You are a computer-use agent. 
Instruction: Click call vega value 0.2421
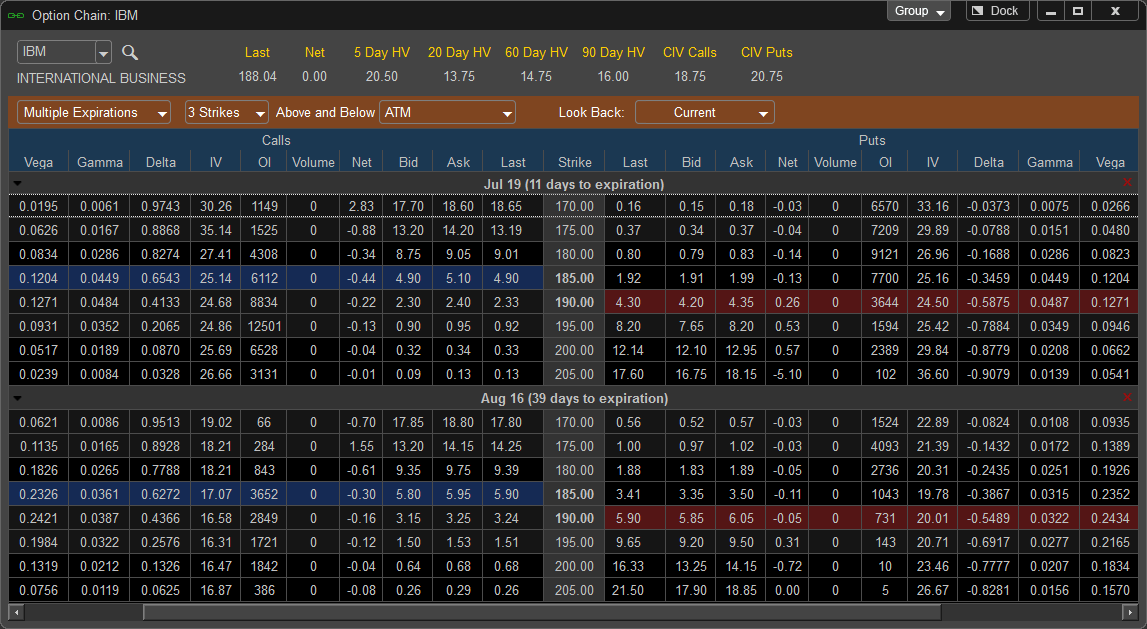(39, 518)
